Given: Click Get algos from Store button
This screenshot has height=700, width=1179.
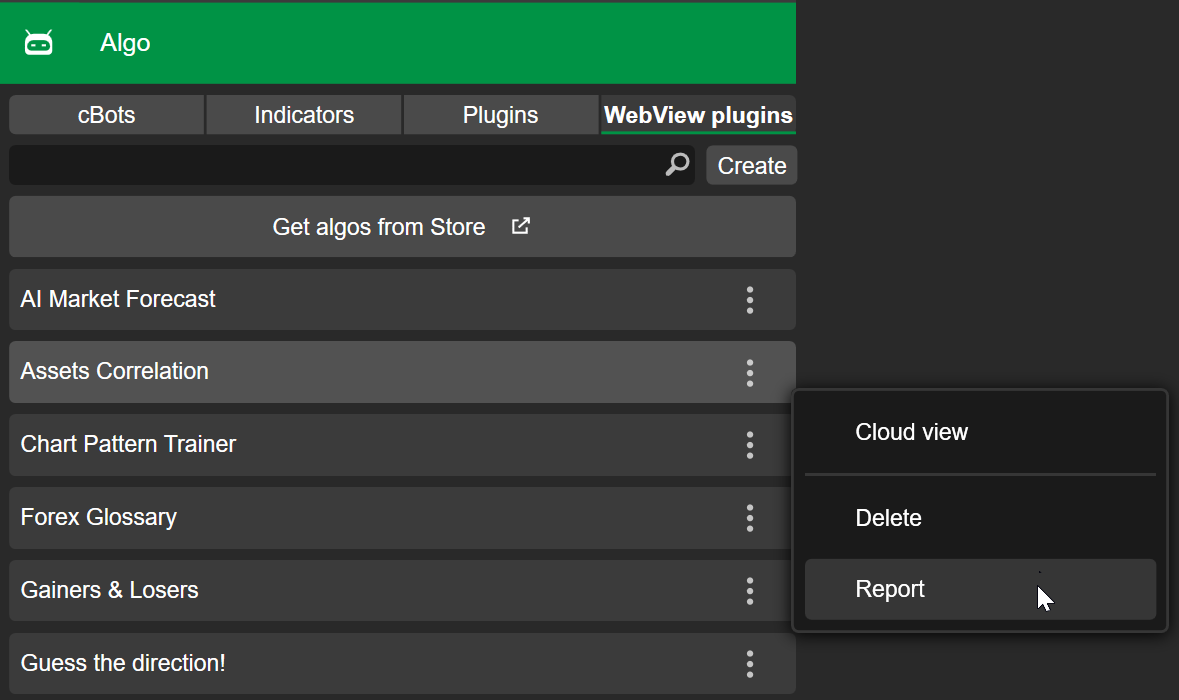Looking at the screenshot, I should (x=380, y=227).
